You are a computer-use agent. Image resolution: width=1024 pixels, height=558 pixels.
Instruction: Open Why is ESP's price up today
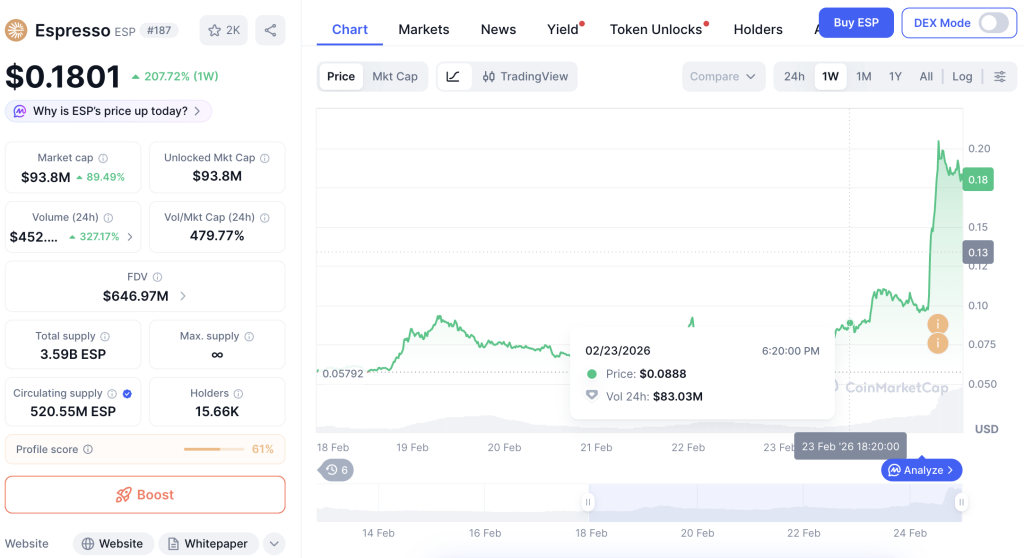[108, 111]
